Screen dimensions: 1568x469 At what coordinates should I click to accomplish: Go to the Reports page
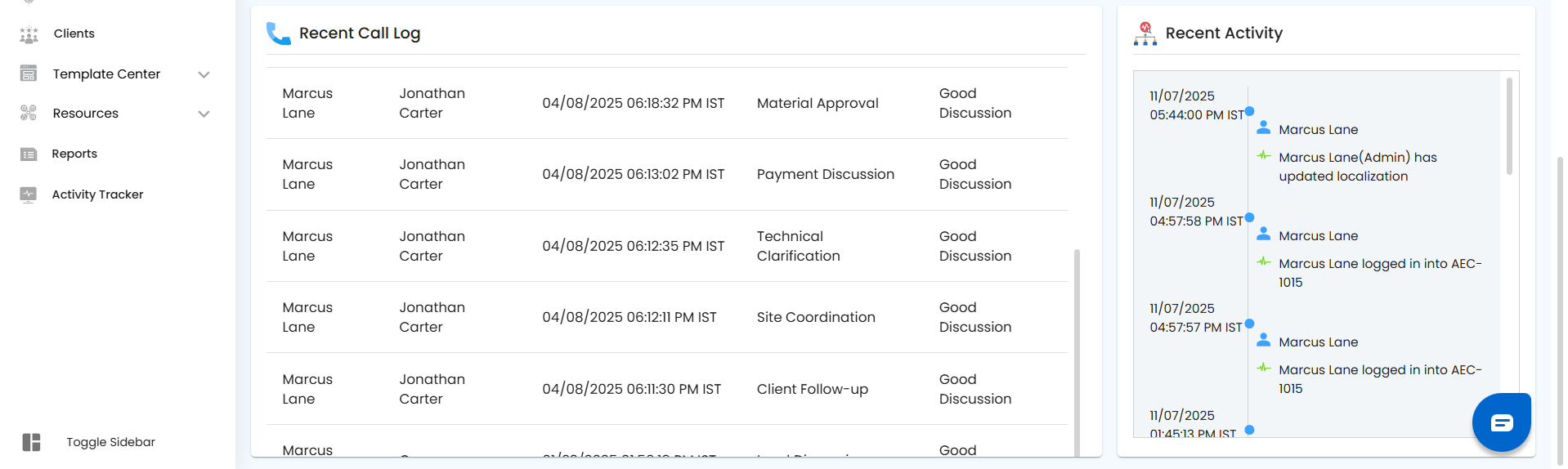coord(74,154)
